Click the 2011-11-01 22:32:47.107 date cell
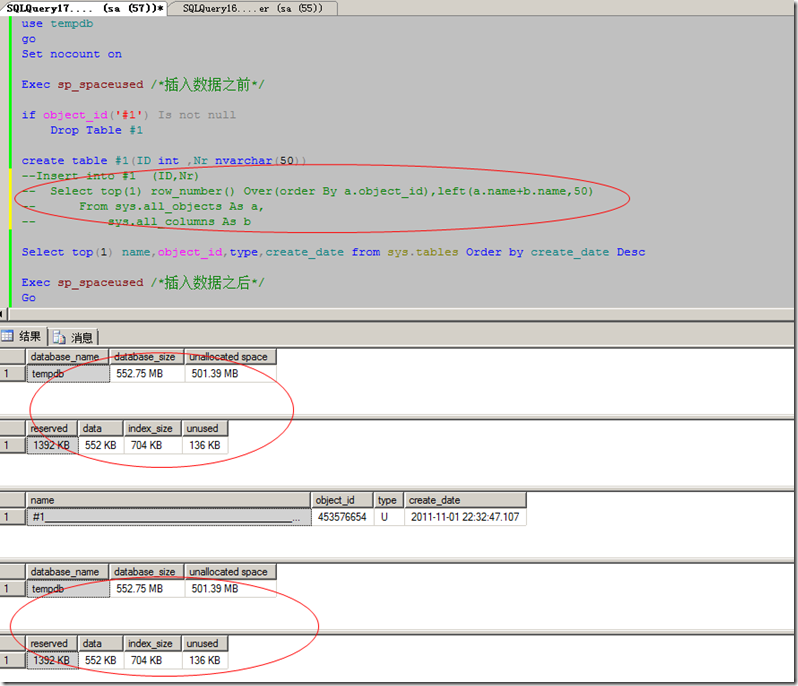This screenshot has height=686, width=798. click(464, 517)
